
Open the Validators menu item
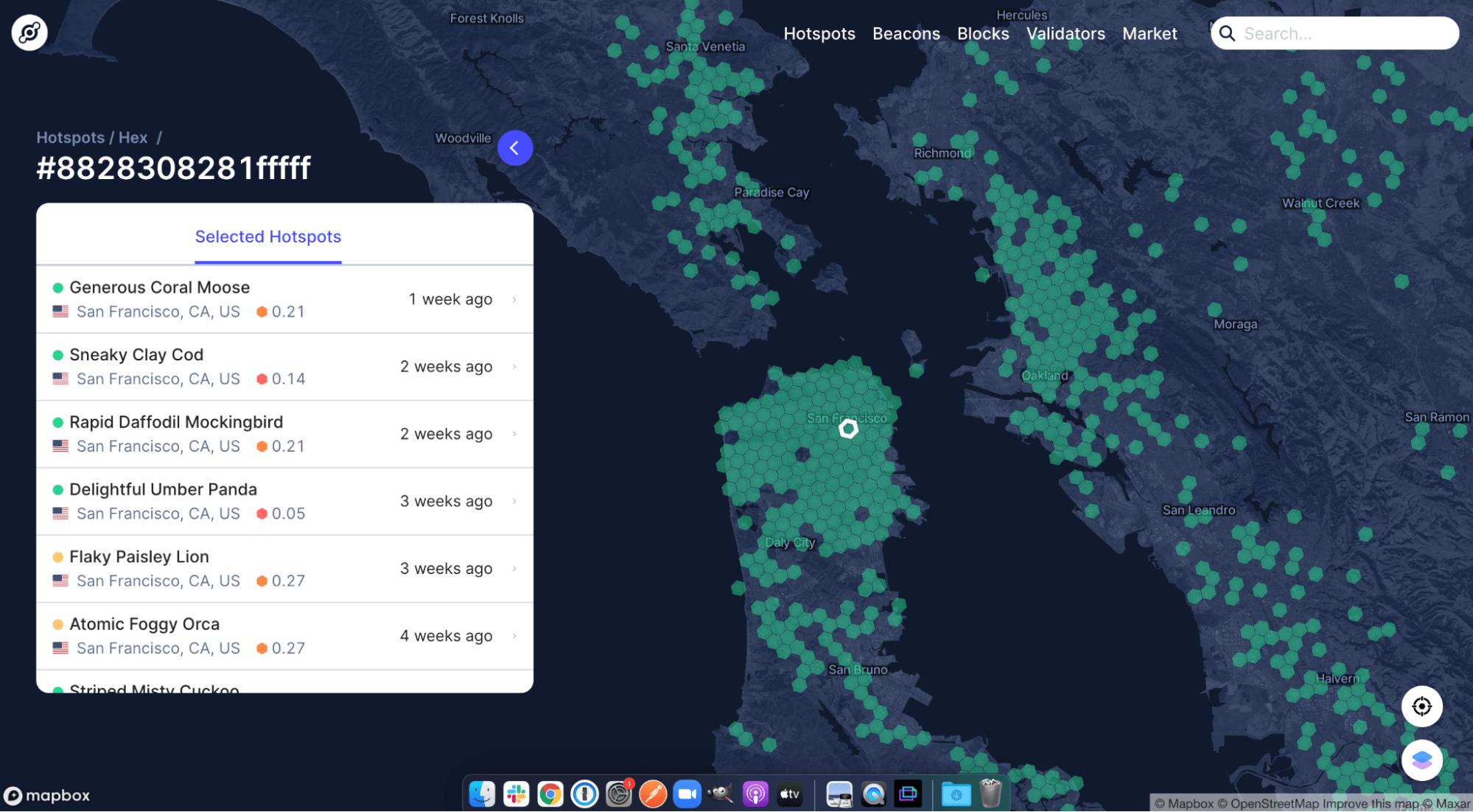point(1065,34)
